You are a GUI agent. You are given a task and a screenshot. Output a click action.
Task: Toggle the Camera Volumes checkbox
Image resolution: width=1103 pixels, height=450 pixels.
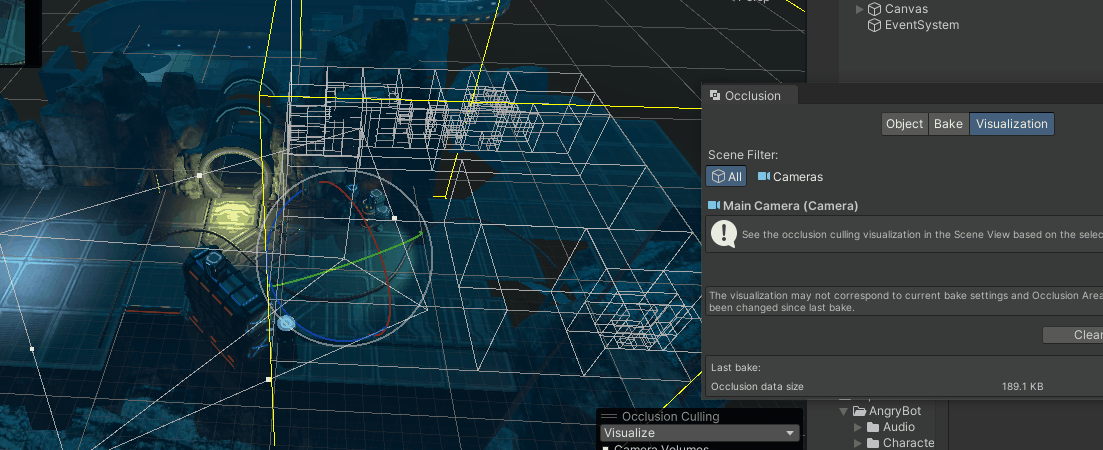(606, 447)
